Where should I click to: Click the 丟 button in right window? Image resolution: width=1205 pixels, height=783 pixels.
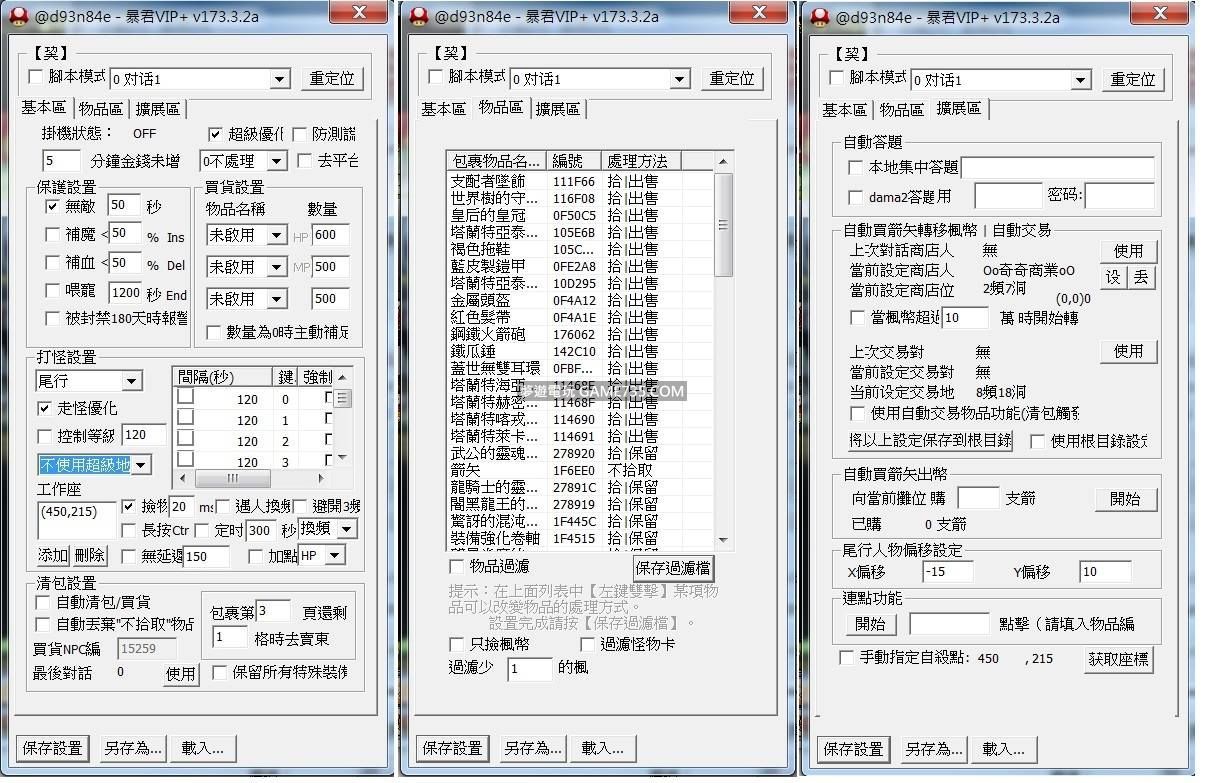pyautogui.click(x=1141, y=278)
